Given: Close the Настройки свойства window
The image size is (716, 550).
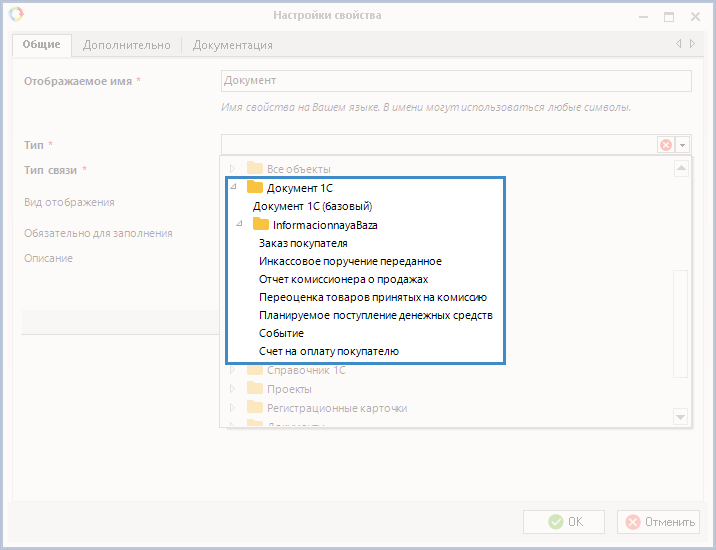Looking at the screenshot, I should point(695,17).
